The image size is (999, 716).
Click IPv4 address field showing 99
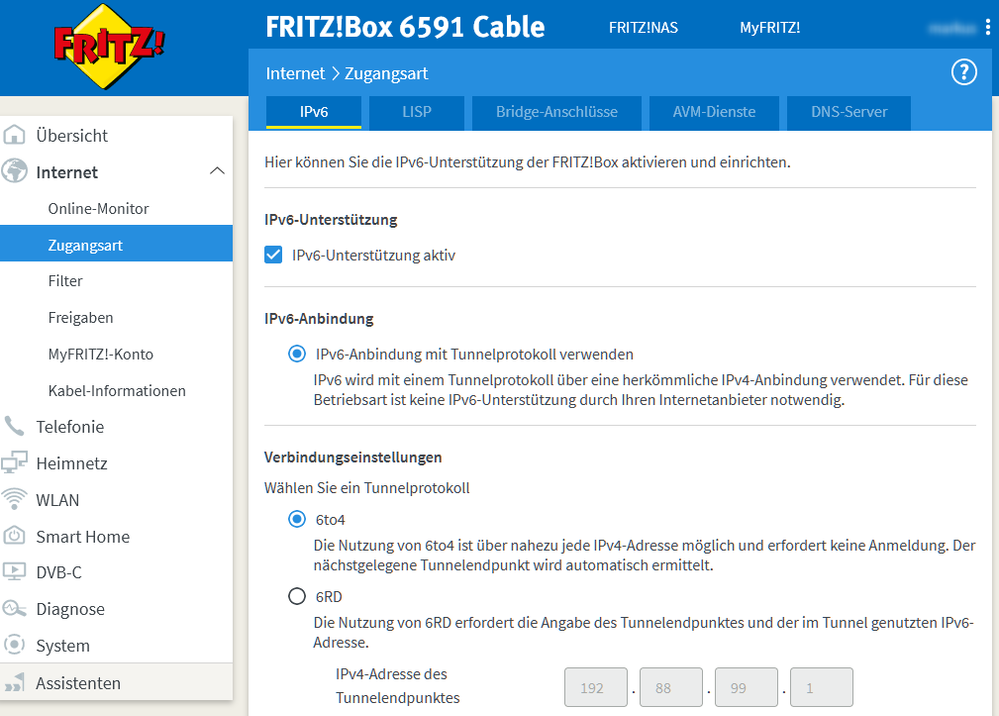(x=746, y=687)
